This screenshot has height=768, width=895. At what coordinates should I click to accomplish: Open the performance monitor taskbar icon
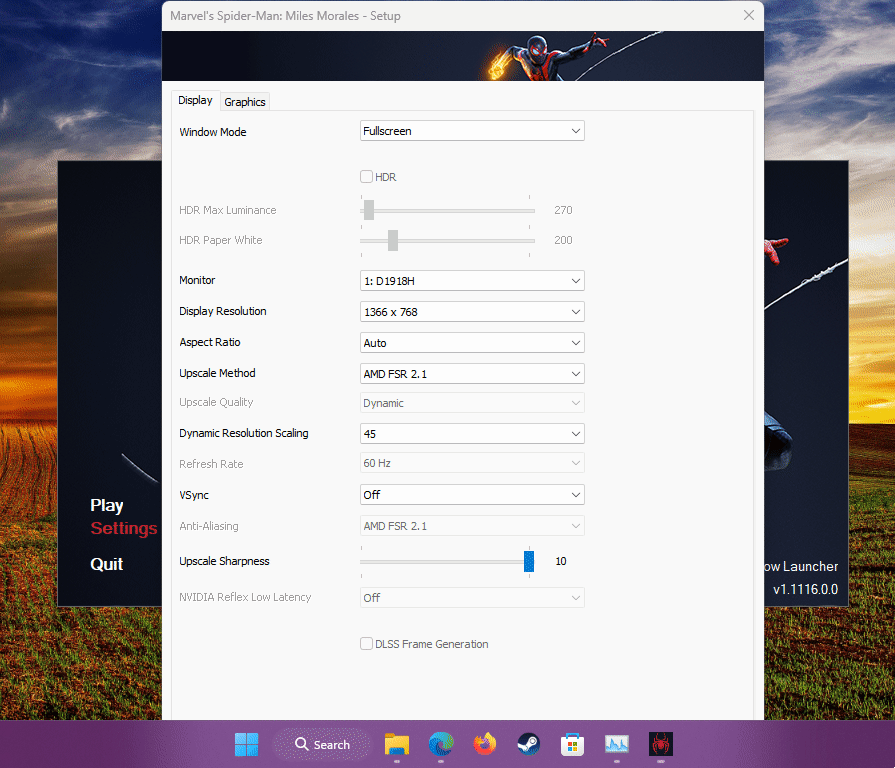click(x=616, y=744)
